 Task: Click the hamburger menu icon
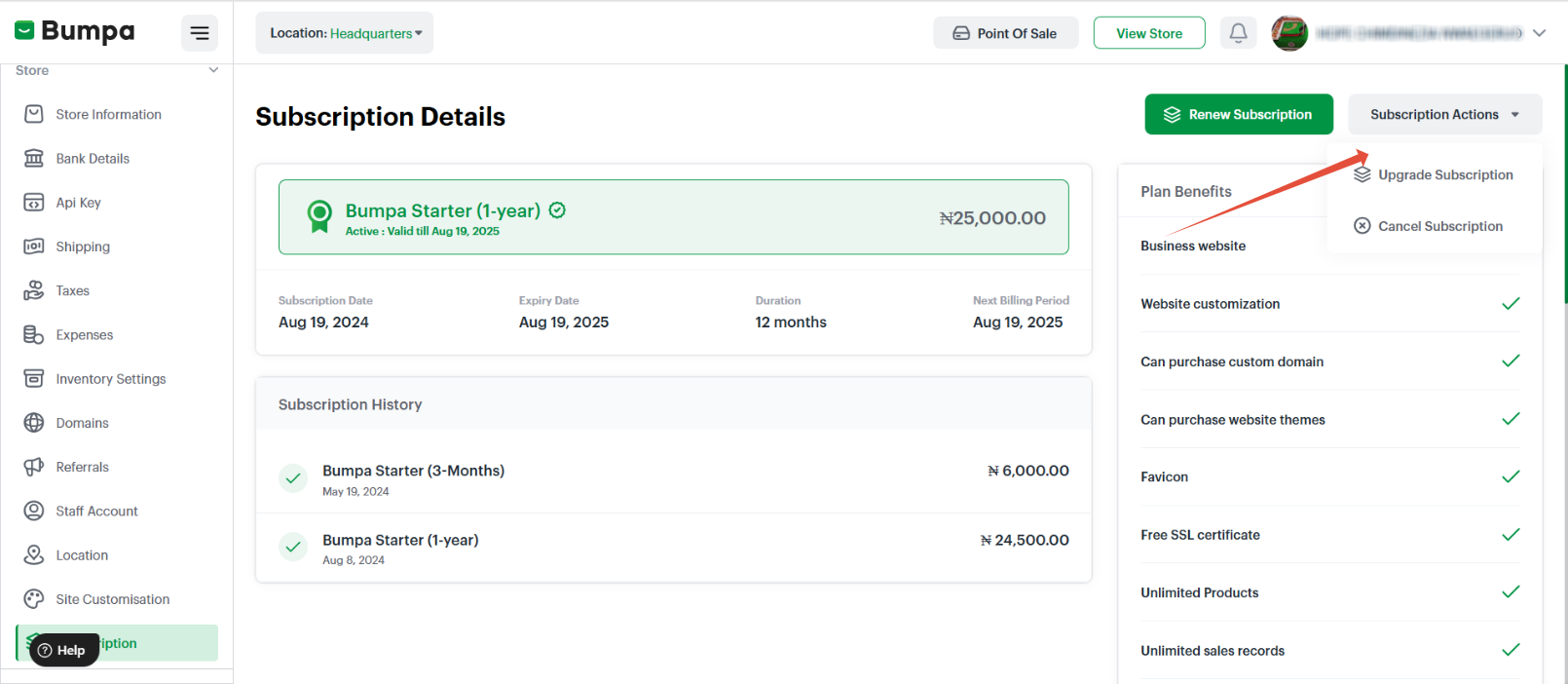200,33
